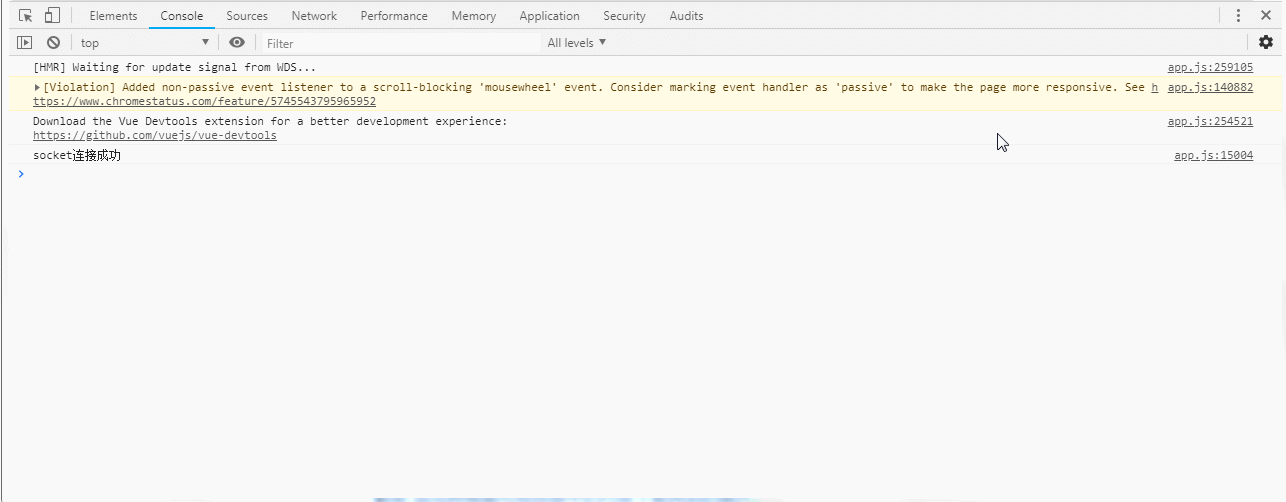Toggle the device toolbar icon
Image resolution: width=1286 pixels, height=502 pixels.
coord(52,16)
